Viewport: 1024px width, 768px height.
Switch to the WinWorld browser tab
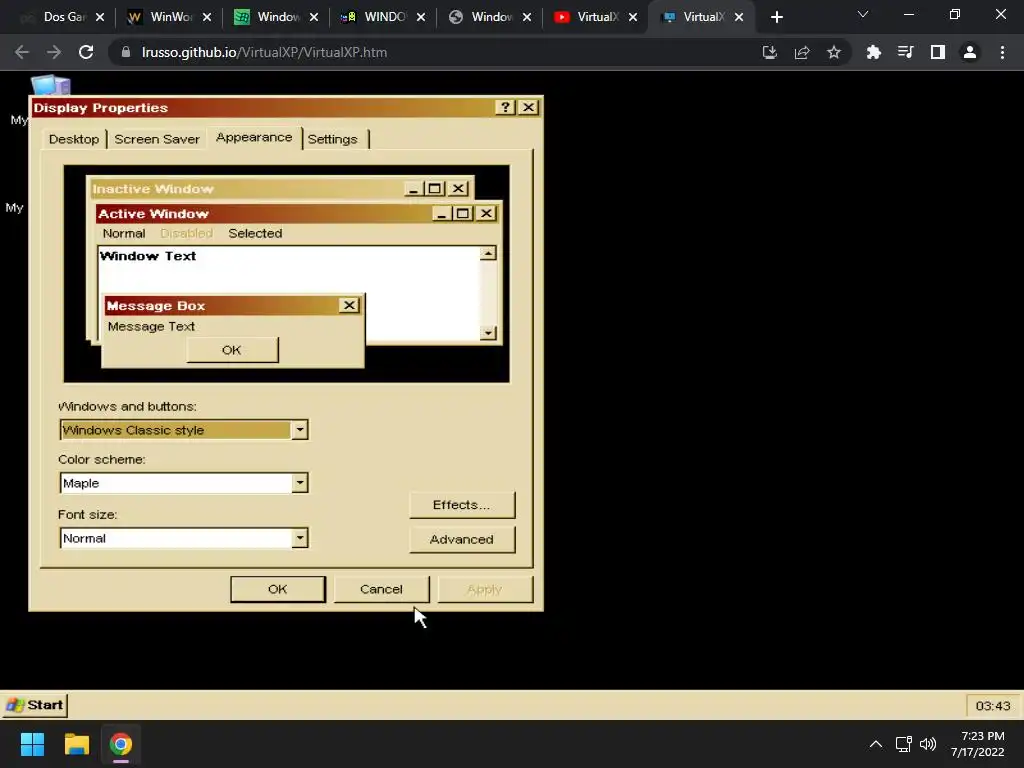[171, 17]
